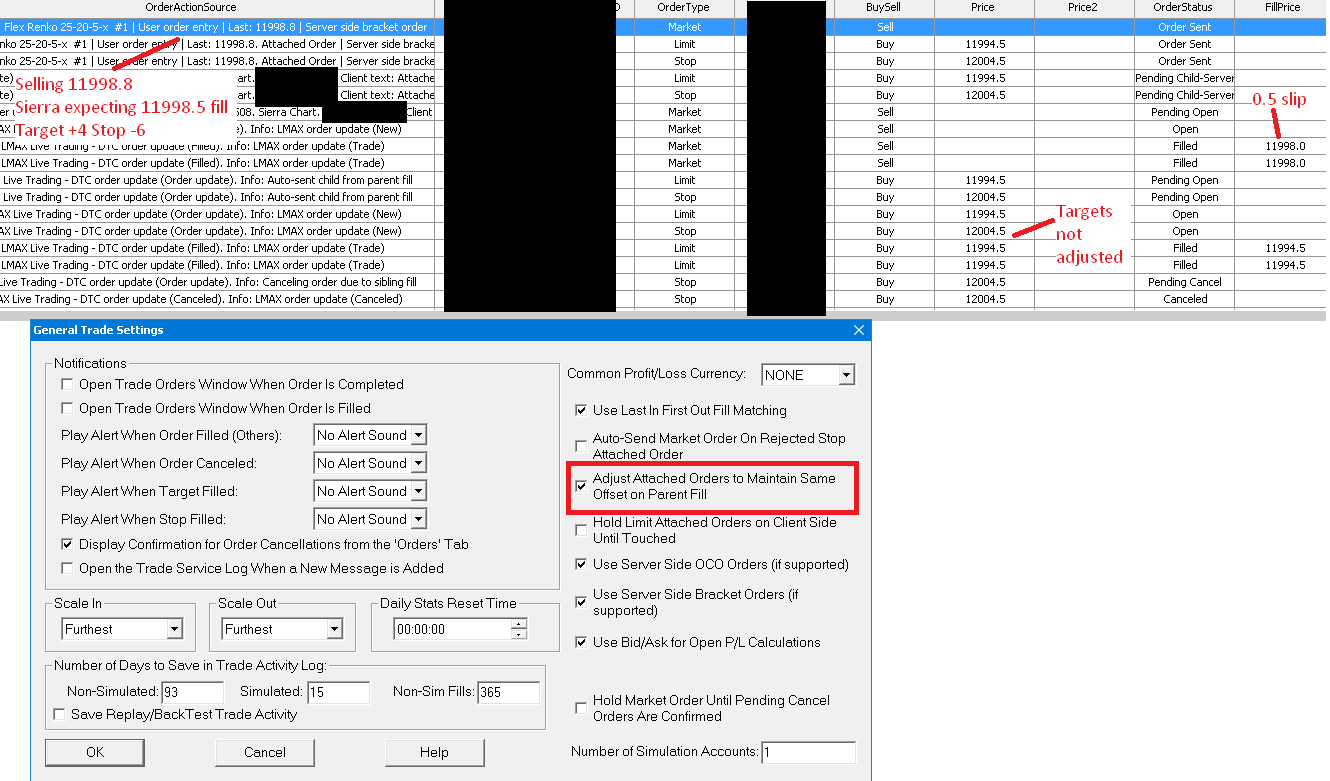The height and width of the screenshot is (781, 1330).
Task: Click the Daily Stats Reset Time field
Action: 451,629
